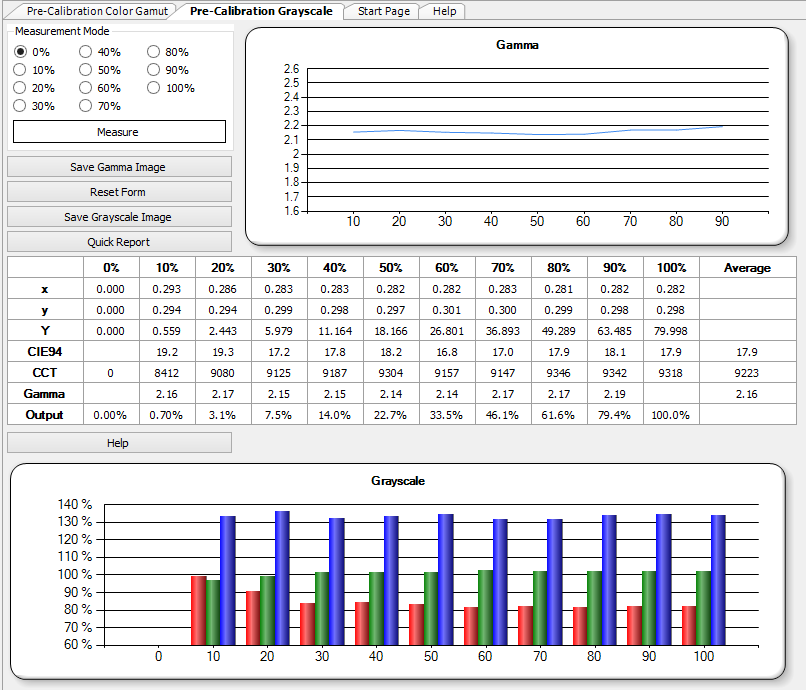Image resolution: width=806 pixels, height=690 pixels.
Task: Click the 50% column header in table
Action: coord(391,268)
